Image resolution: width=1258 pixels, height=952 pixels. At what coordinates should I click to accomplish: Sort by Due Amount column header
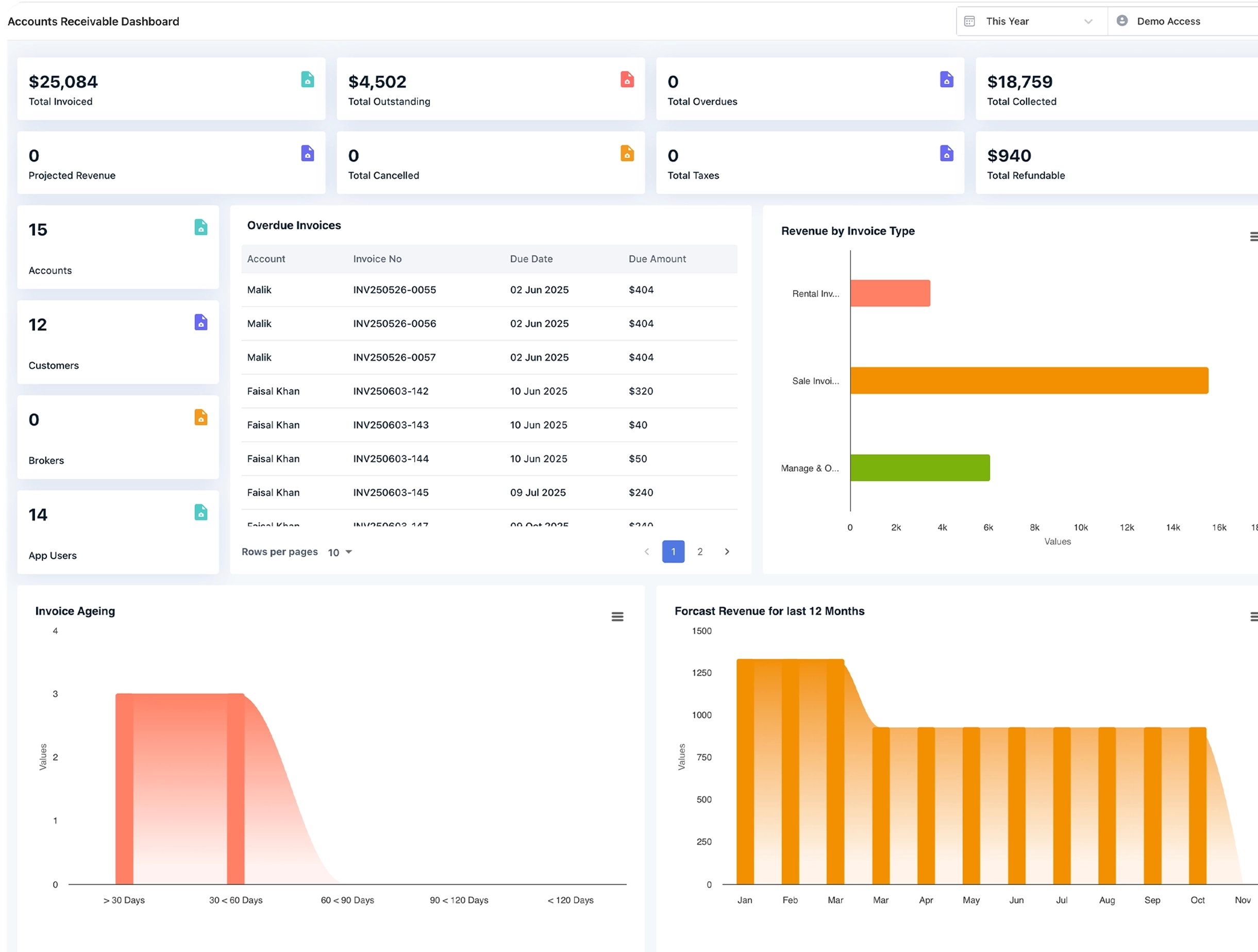point(657,259)
